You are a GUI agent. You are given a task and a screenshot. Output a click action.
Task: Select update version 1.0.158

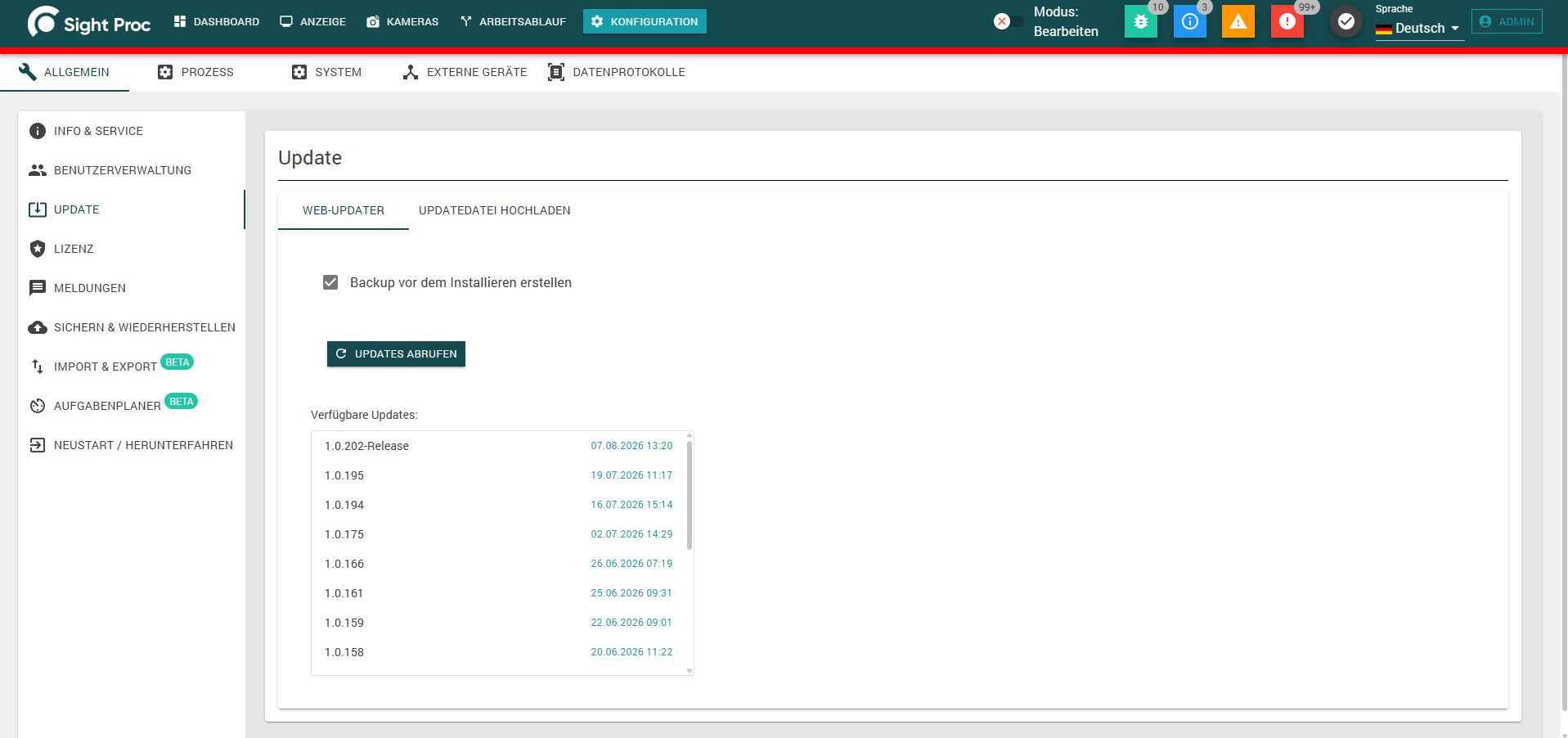tap(499, 652)
